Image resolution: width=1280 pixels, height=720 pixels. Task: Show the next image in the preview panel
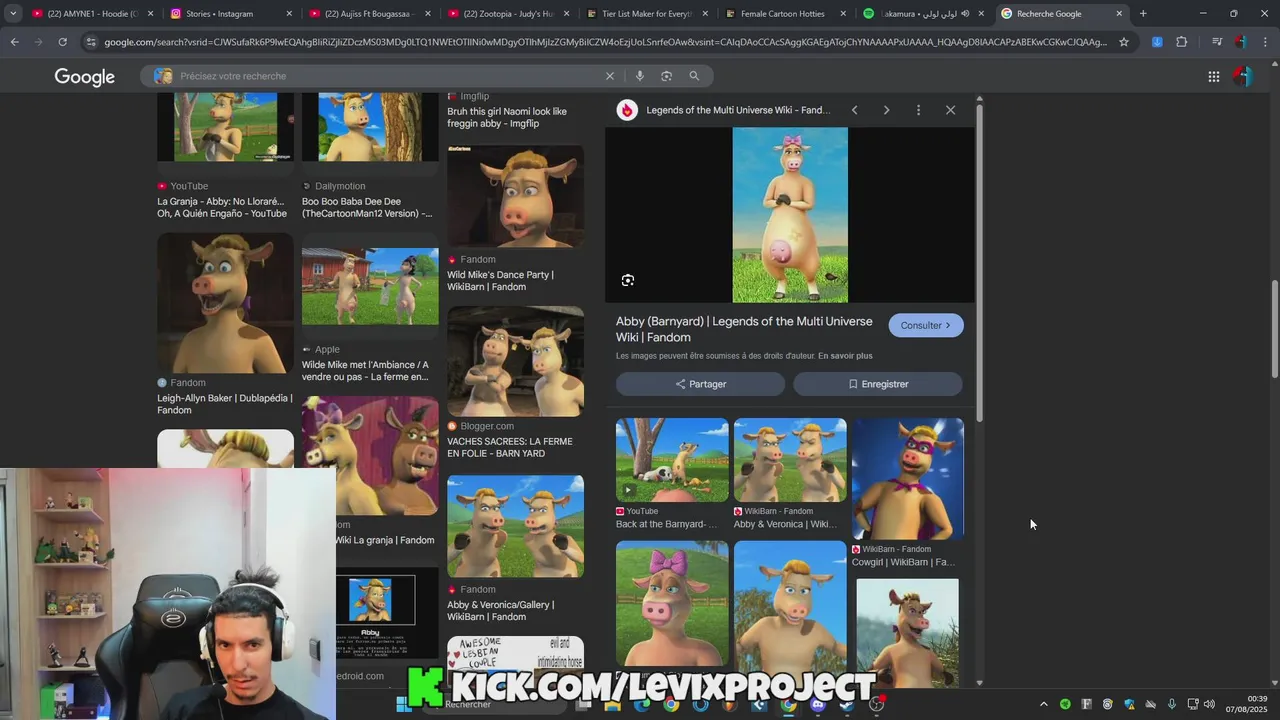click(886, 110)
